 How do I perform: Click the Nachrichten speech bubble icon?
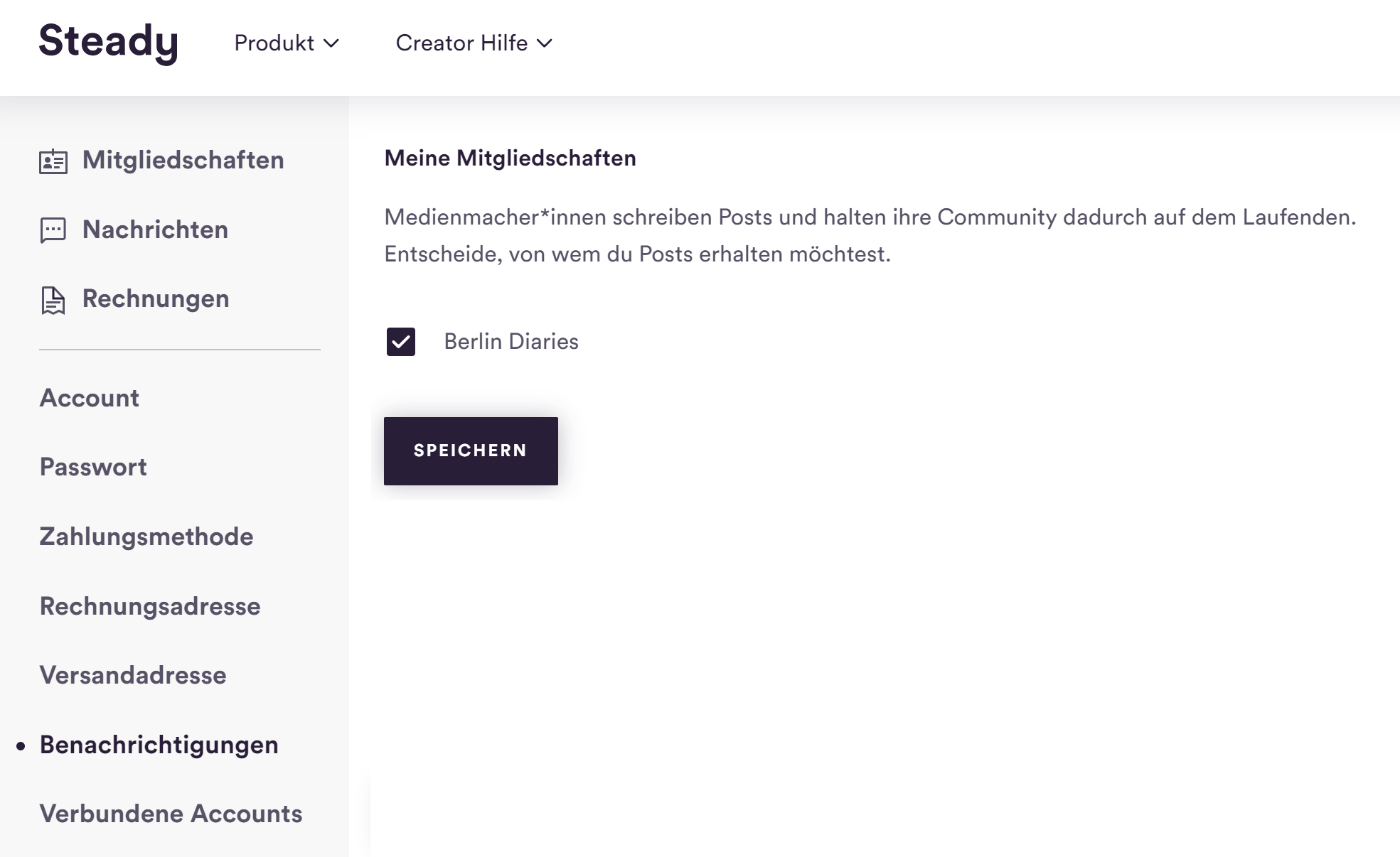pyautogui.click(x=53, y=230)
